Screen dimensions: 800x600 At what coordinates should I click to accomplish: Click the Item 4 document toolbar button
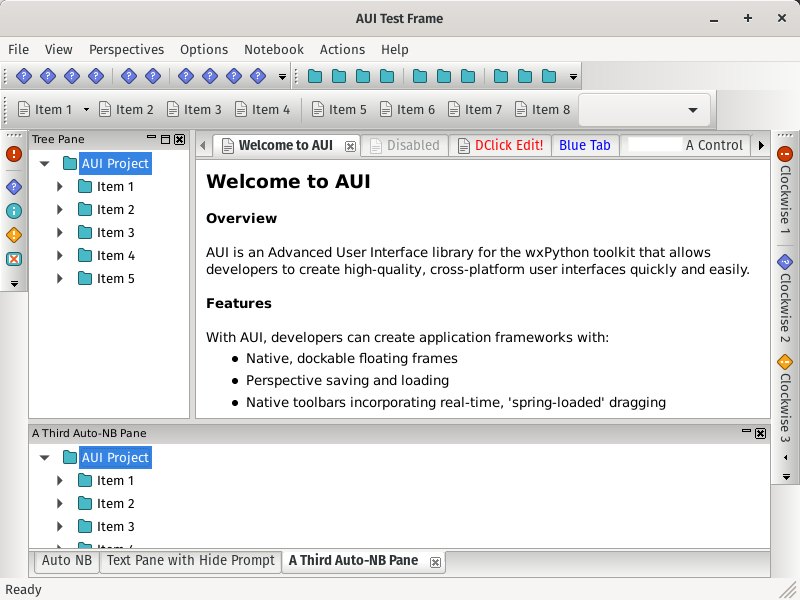pos(262,109)
